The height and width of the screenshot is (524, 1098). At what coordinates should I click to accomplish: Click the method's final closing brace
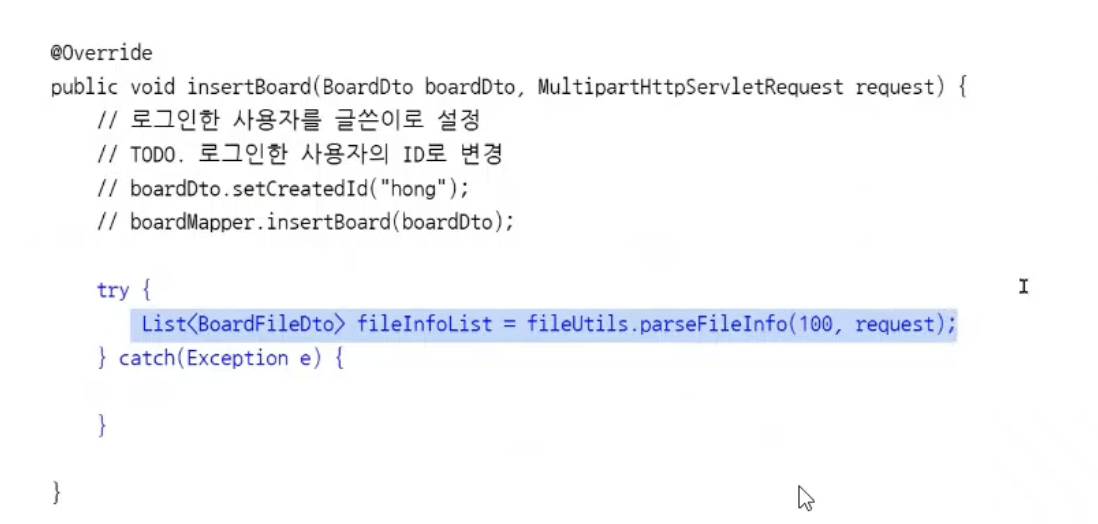tap(57, 493)
